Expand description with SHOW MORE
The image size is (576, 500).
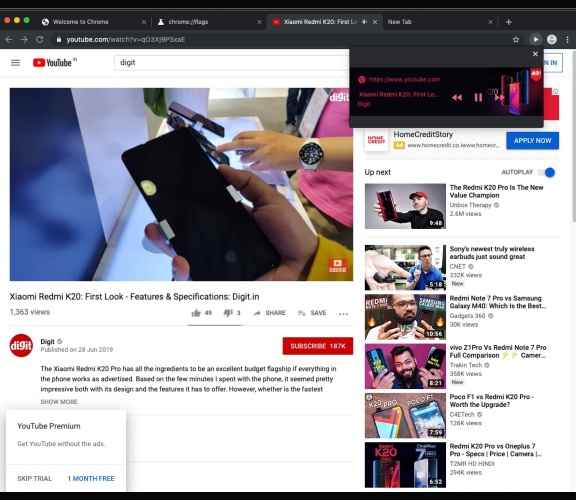click(59, 402)
